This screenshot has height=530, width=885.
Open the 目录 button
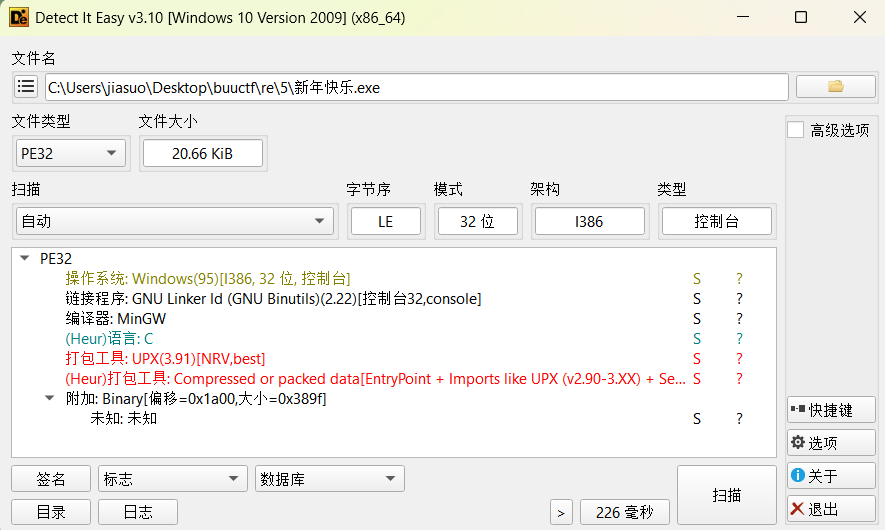[x=51, y=512]
